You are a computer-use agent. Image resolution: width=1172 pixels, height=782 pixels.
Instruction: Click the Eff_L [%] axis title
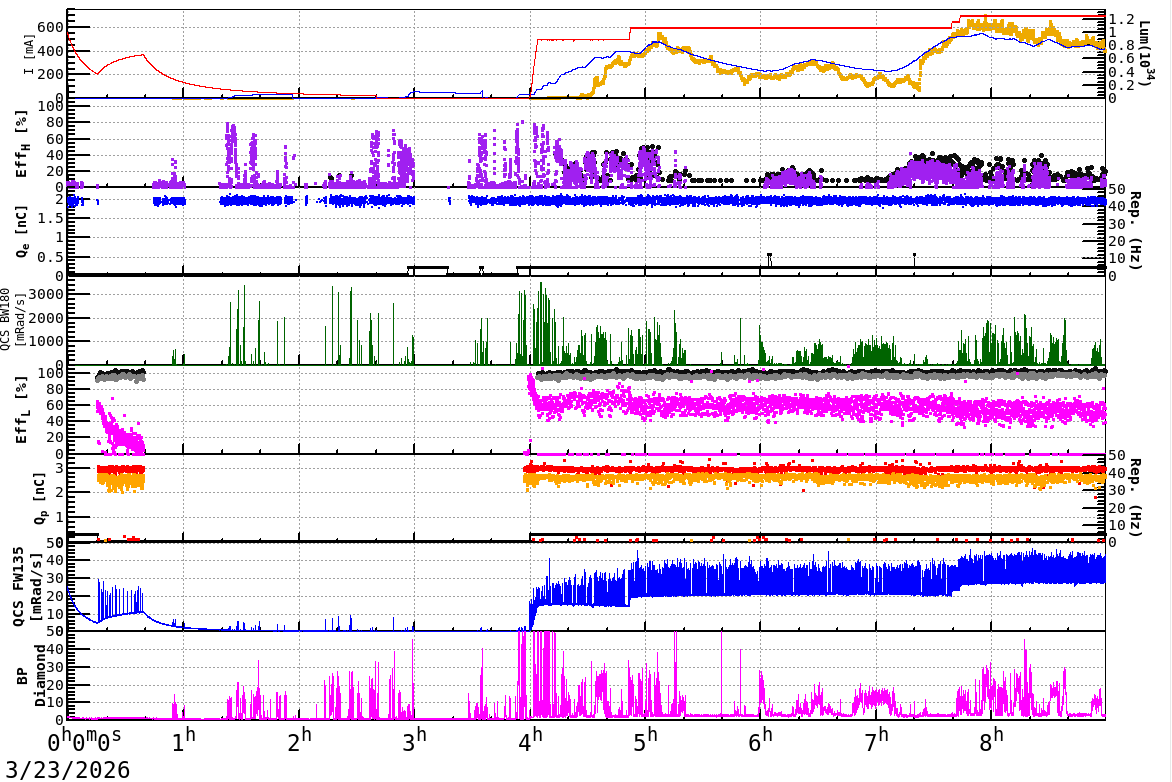(x=24, y=410)
